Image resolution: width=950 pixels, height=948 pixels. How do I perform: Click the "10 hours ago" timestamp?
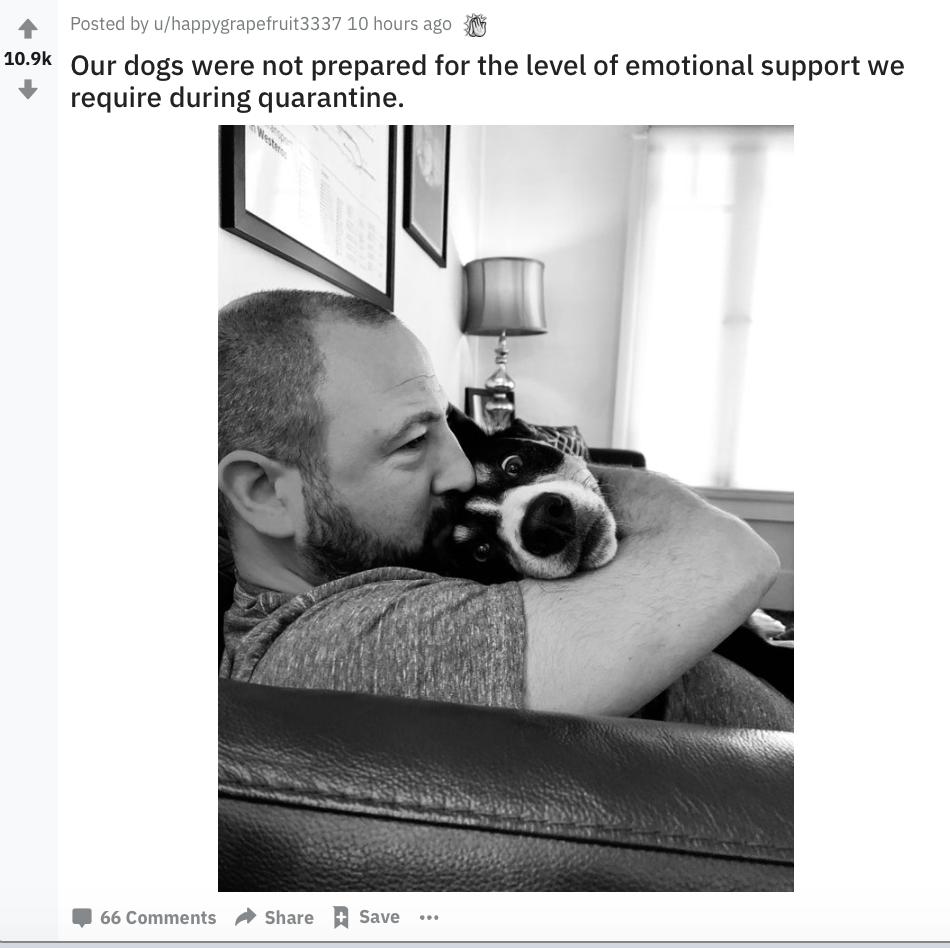point(399,24)
